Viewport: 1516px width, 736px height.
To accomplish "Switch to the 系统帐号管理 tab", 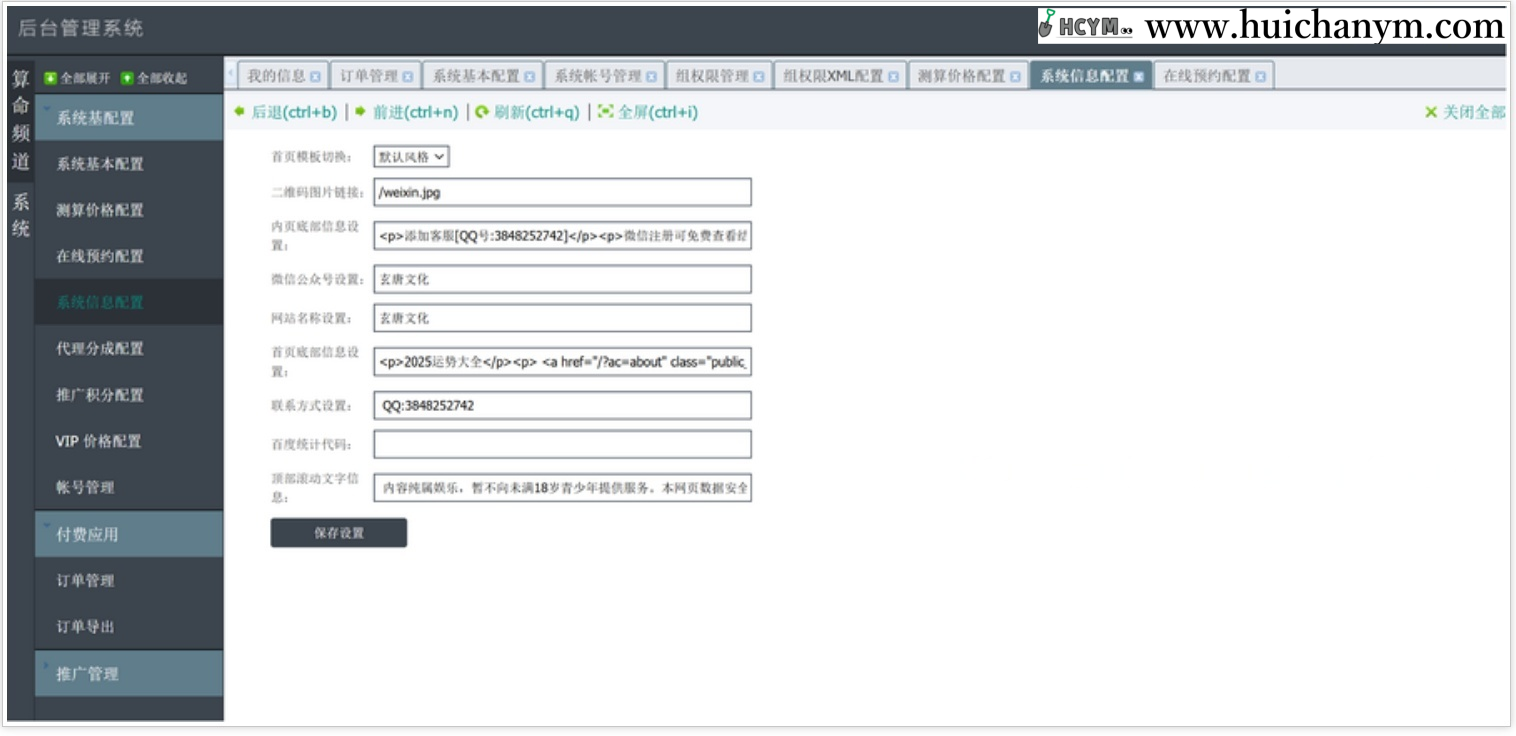I will [x=598, y=76].
